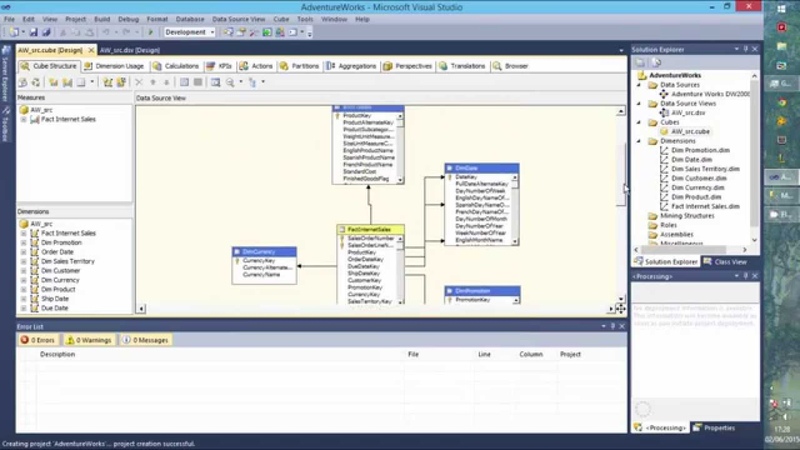Click the Zoom magnifier icon in cube toolbar
800x450 pixels.
(230, 82)
